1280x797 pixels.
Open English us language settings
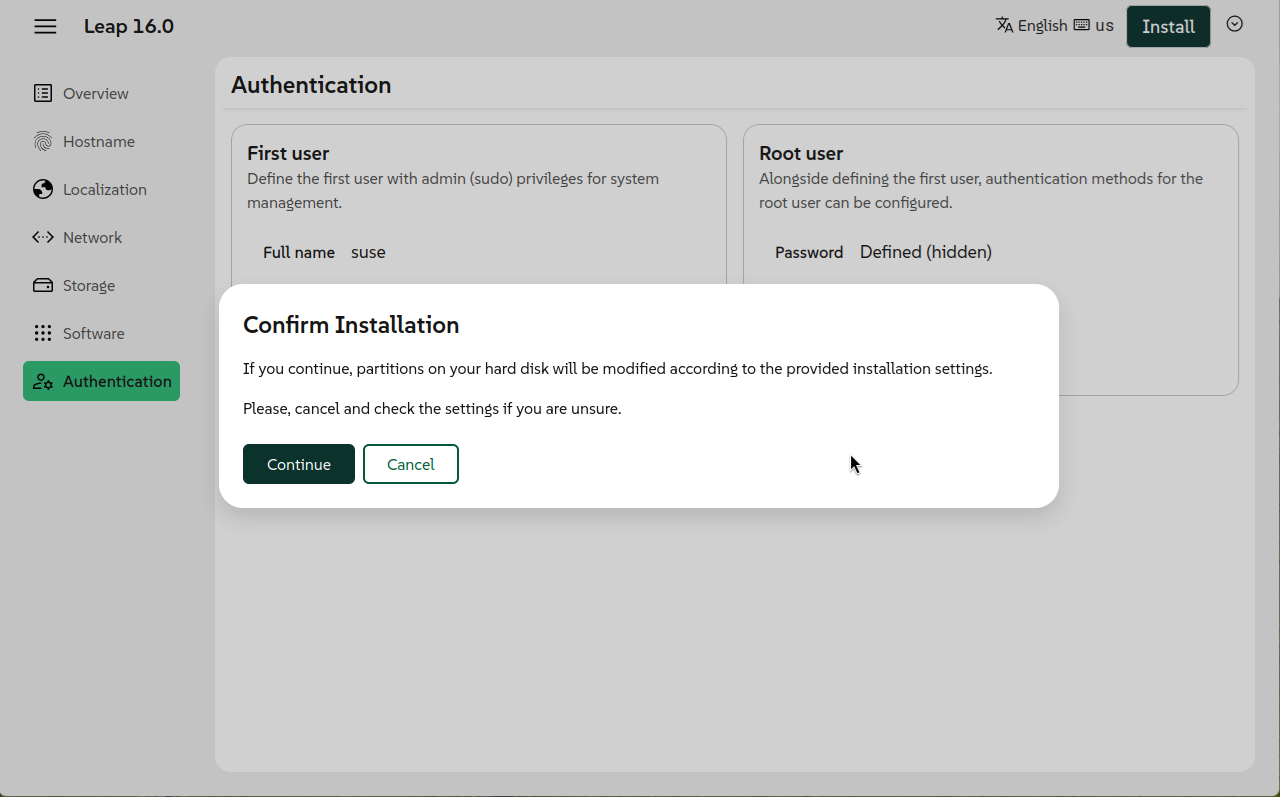[1054, 25]
